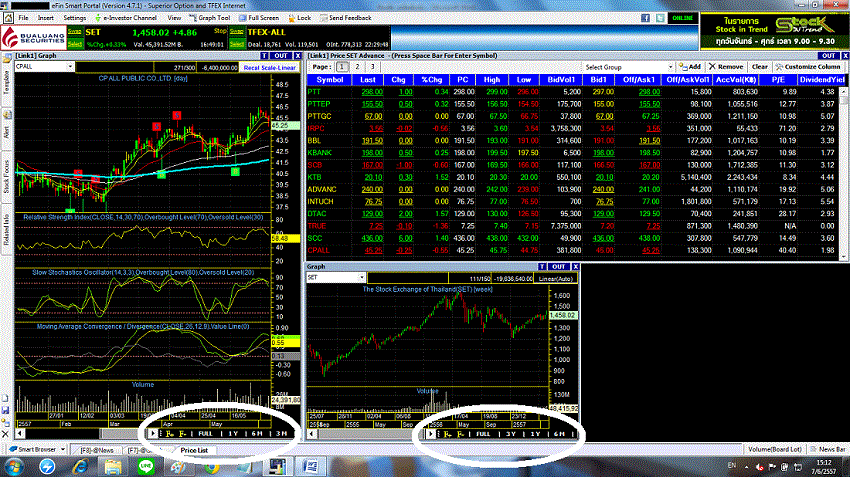Open the Stock Focus sidebar panel
The width and height of the screenshot is (850, 477).
[x=7, y=177]
